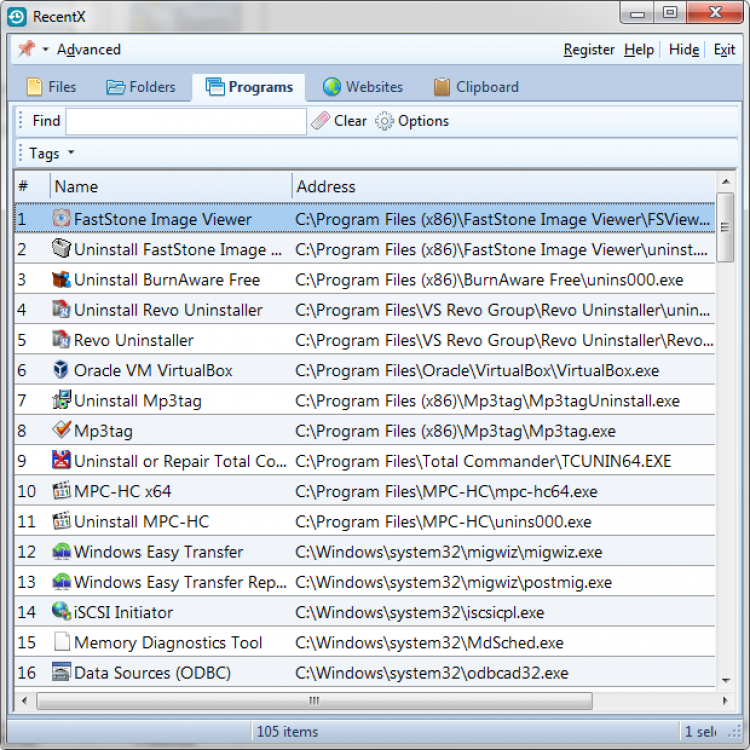Click the selection count in status bar

tap(700, 731)
